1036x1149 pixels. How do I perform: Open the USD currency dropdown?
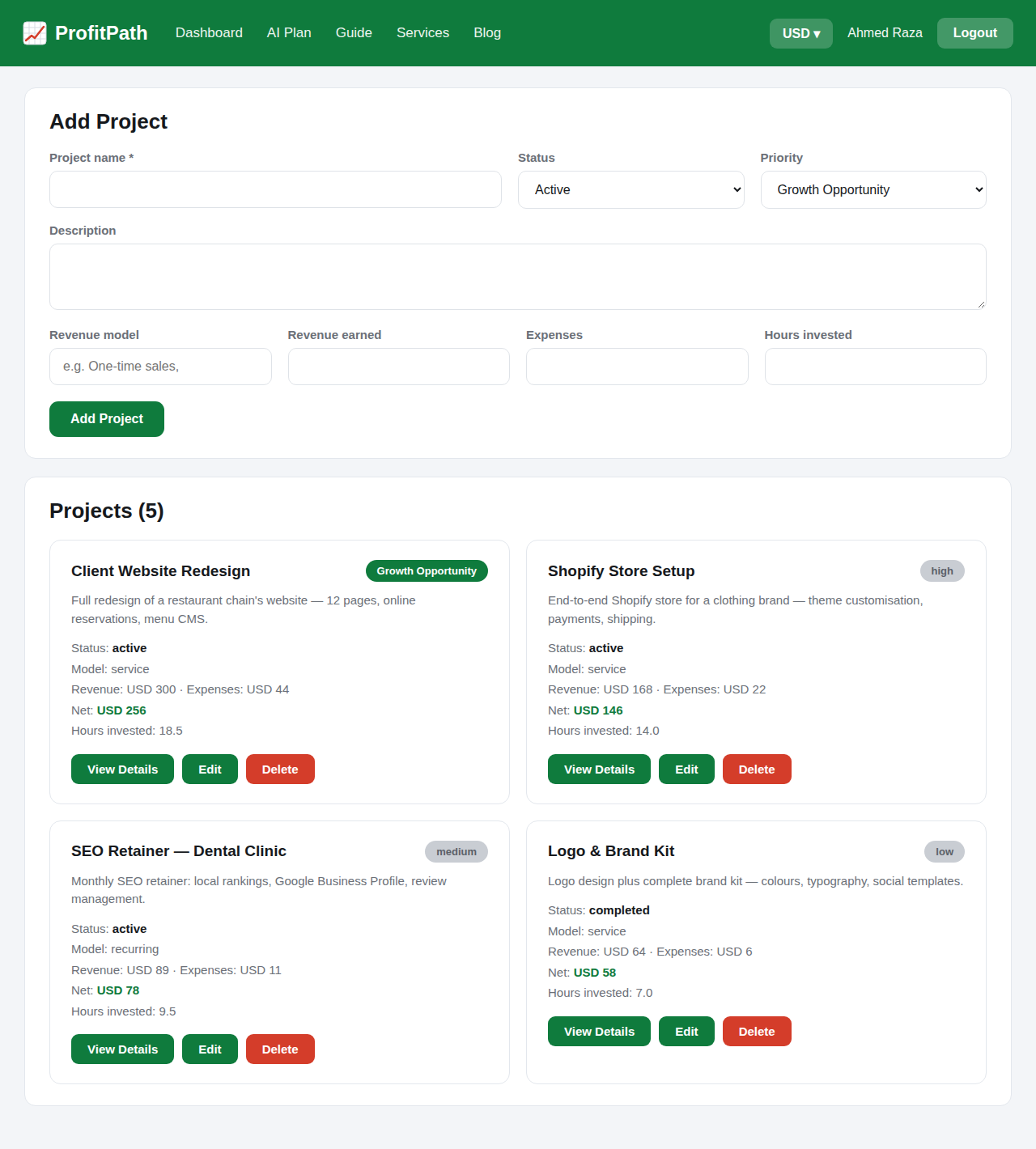(x=801, y=33)
